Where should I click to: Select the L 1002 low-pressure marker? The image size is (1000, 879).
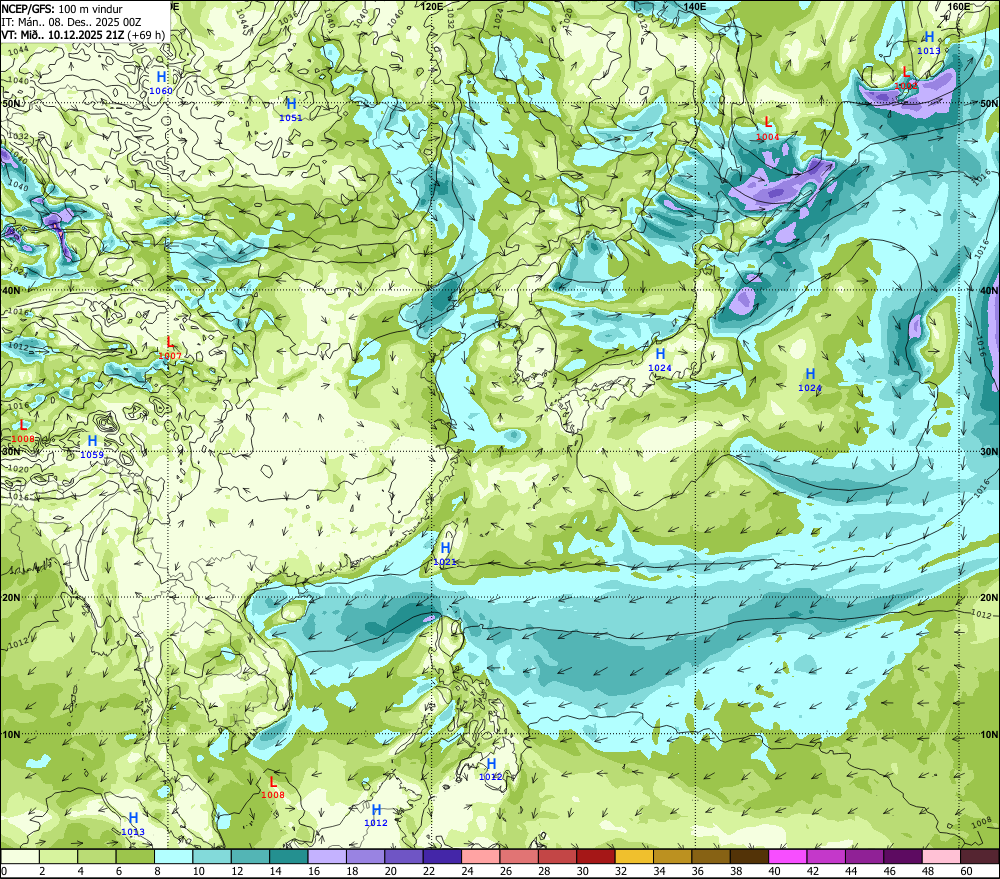[906, 78]
